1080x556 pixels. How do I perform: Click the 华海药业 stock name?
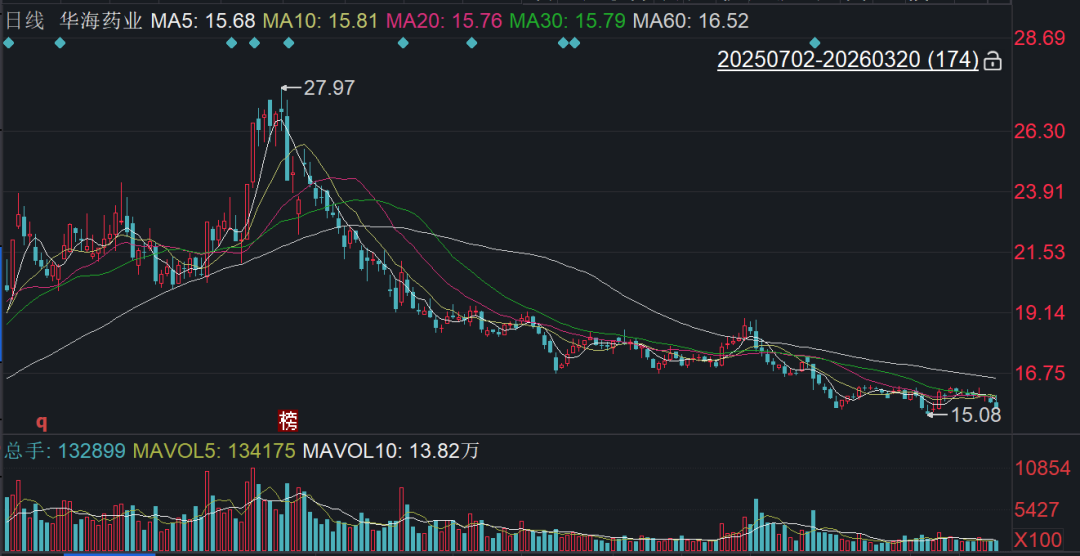click(x=101, y=21)
